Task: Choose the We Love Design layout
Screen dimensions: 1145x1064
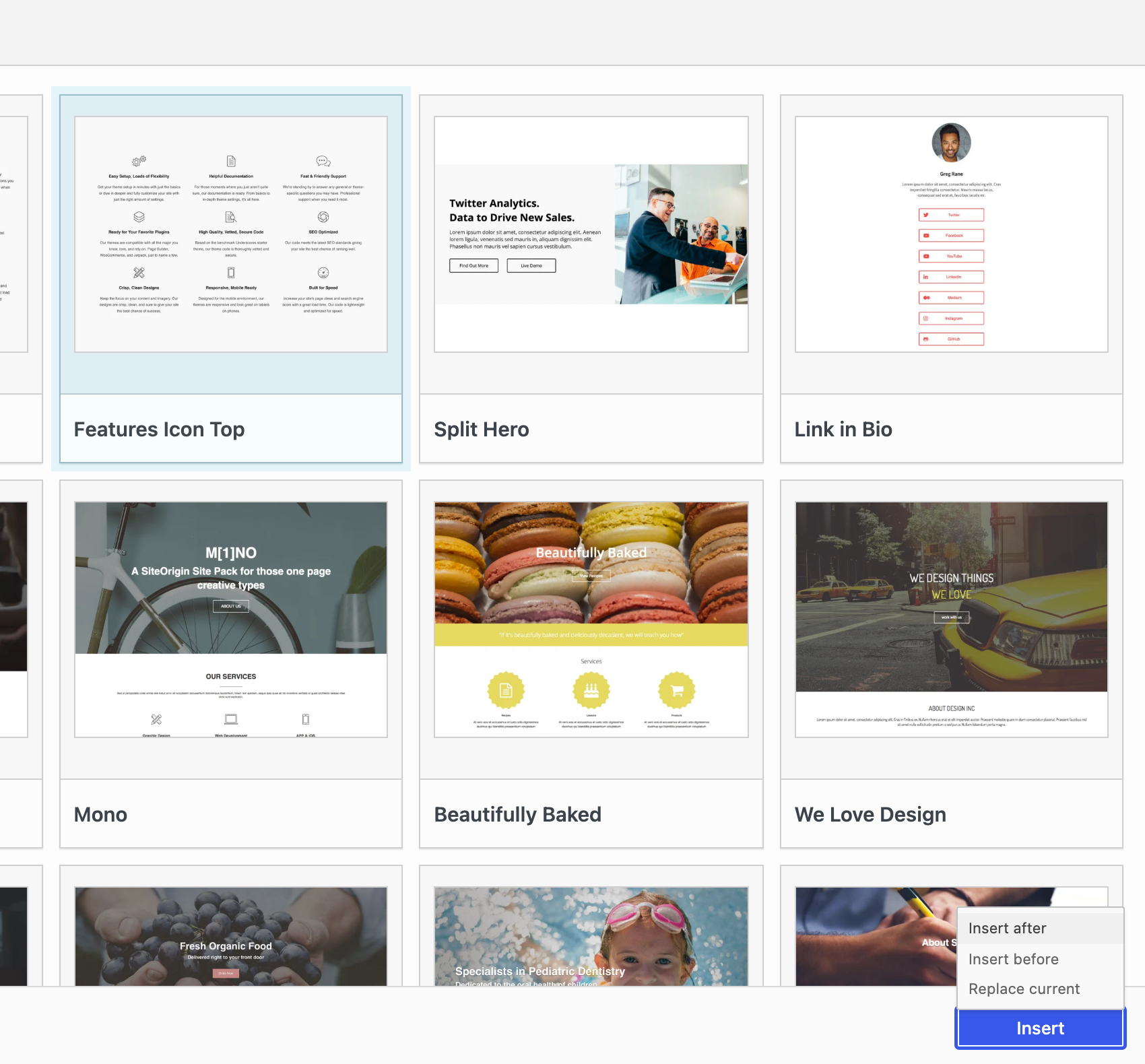Action: coord(952,664)
